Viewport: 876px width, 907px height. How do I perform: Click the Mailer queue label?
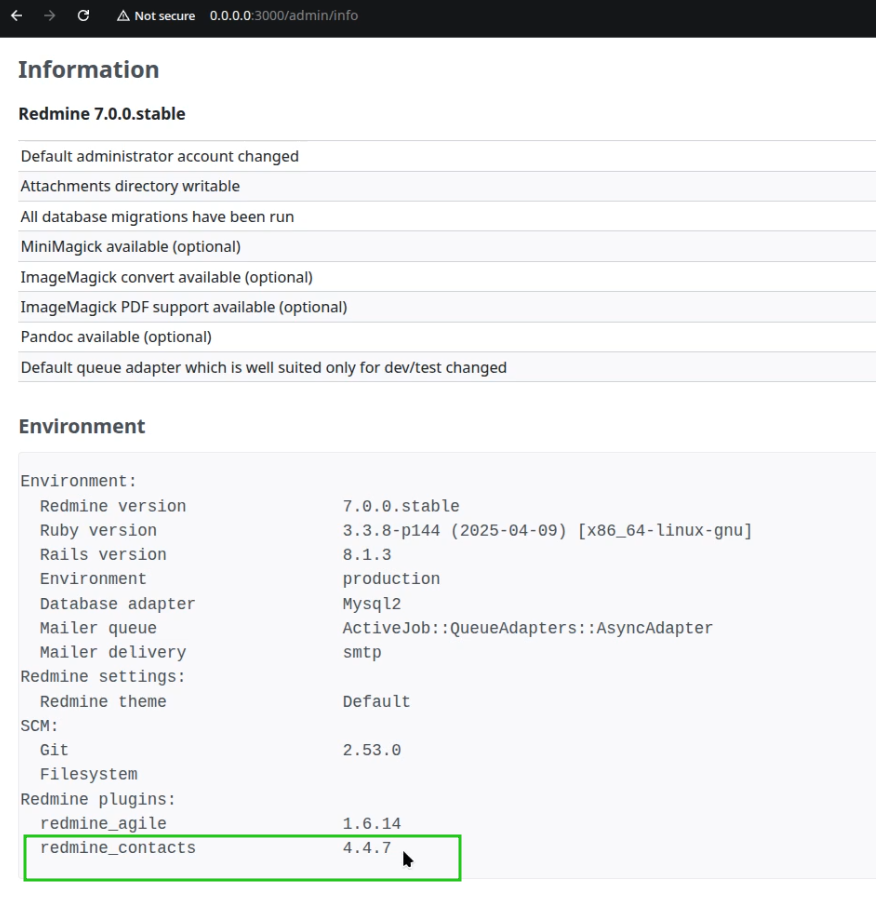pyautogui.click(x=98, y=628)
